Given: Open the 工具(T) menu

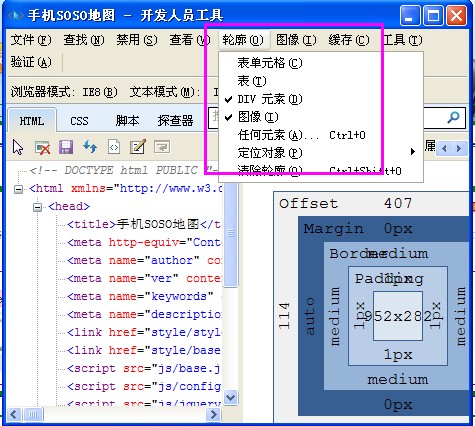Looking at the screenshot, I should point(402,40).
